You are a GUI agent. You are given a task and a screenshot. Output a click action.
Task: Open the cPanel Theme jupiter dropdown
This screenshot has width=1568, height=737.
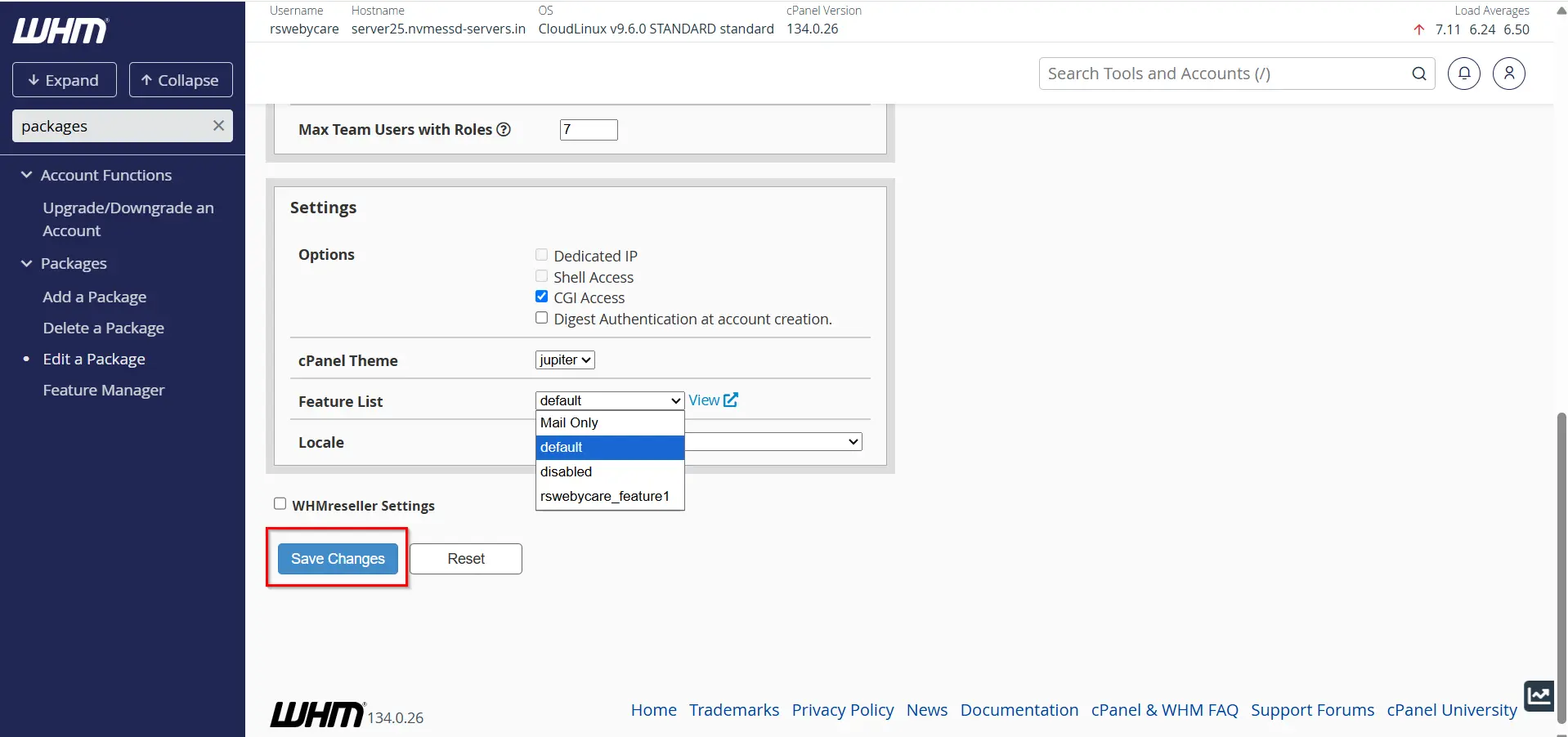565,360
